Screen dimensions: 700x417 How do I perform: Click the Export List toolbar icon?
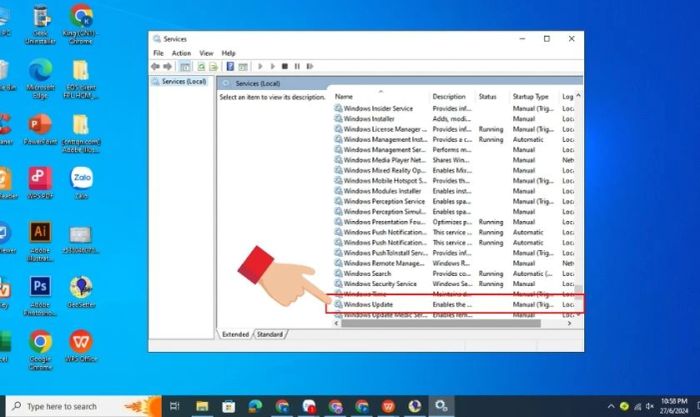click(214, 67)
